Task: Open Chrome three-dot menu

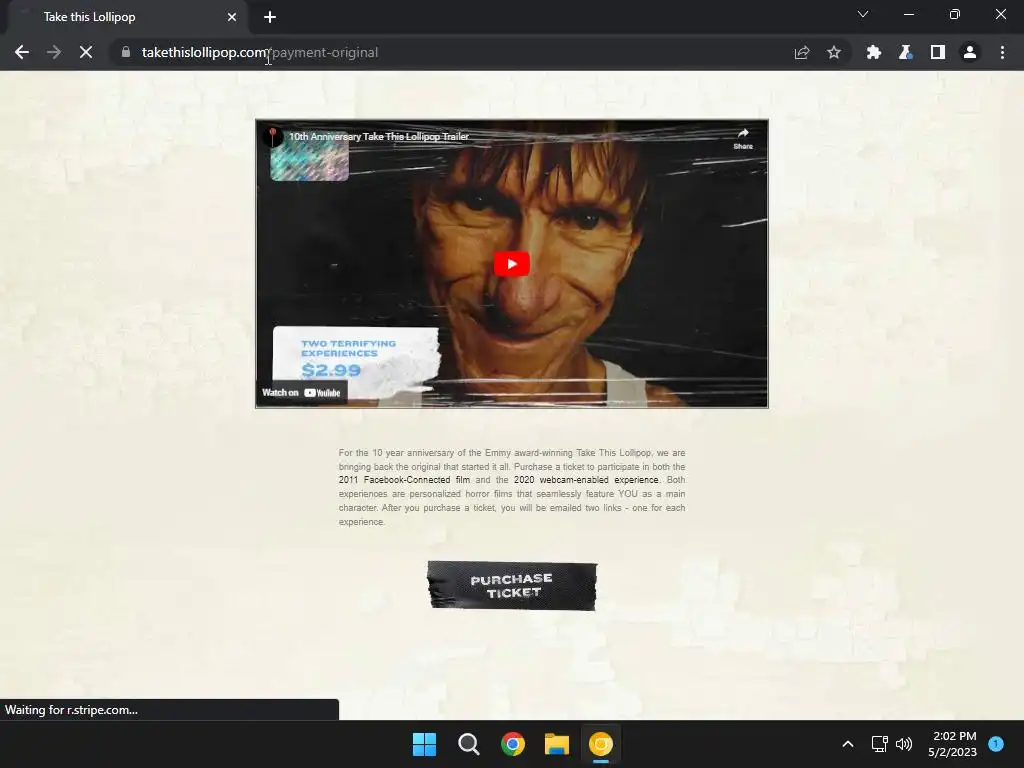Action: 1002,52
